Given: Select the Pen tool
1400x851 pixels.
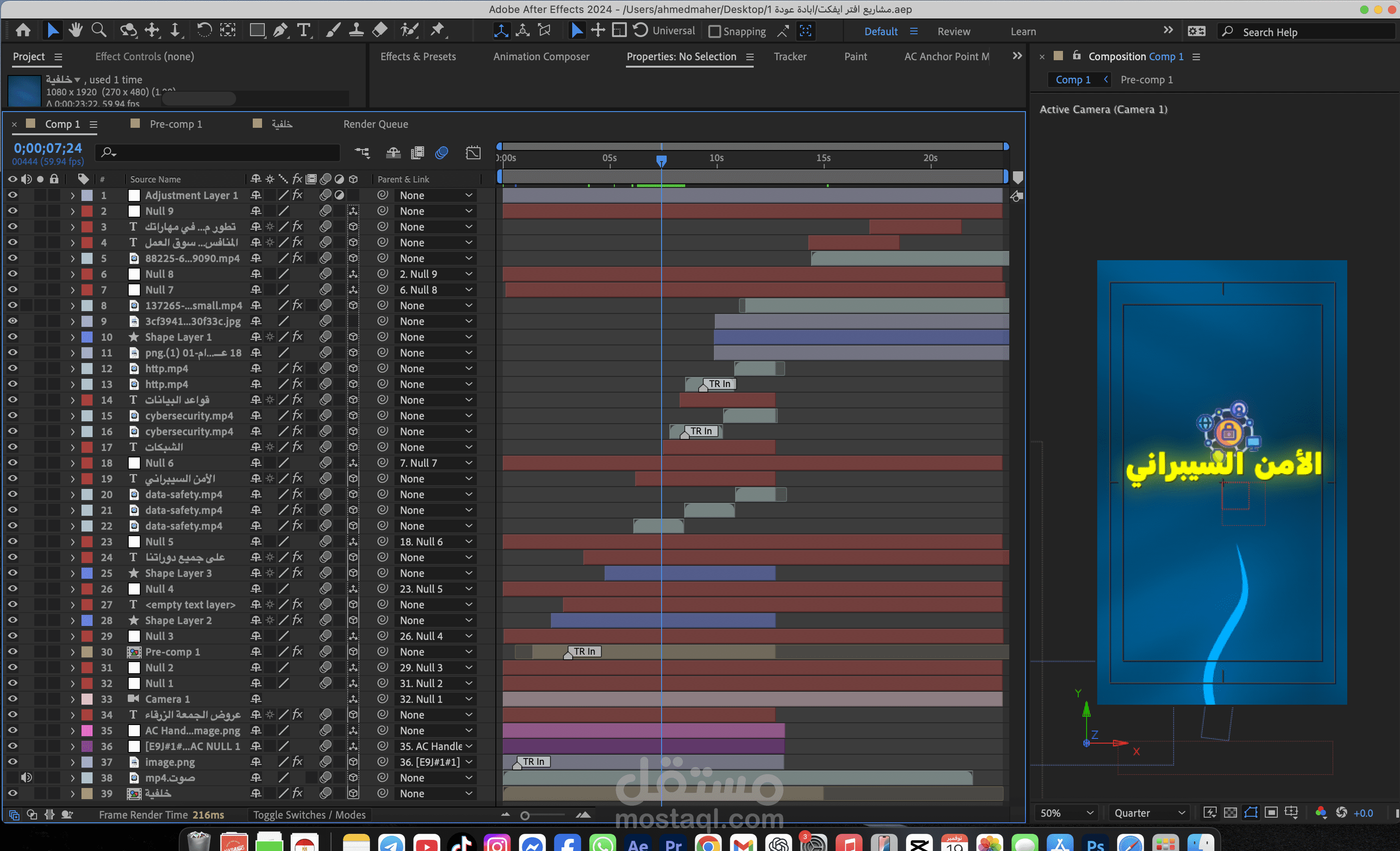Looking at the screenshot, I should pos(280,30).
